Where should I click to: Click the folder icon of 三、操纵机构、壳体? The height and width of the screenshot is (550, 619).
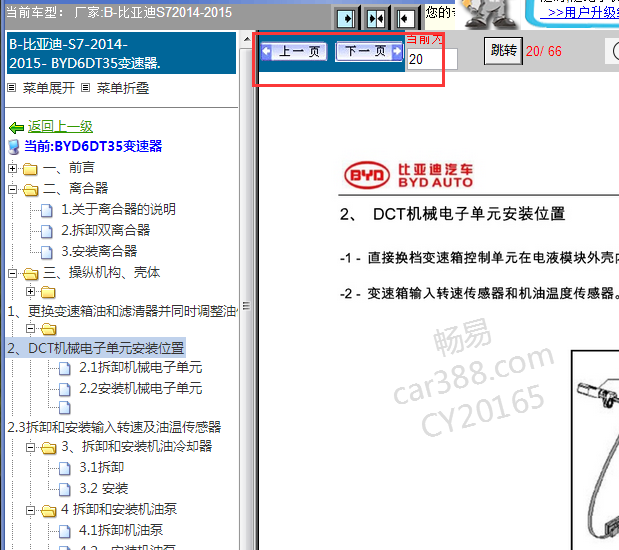pos(30,274)
